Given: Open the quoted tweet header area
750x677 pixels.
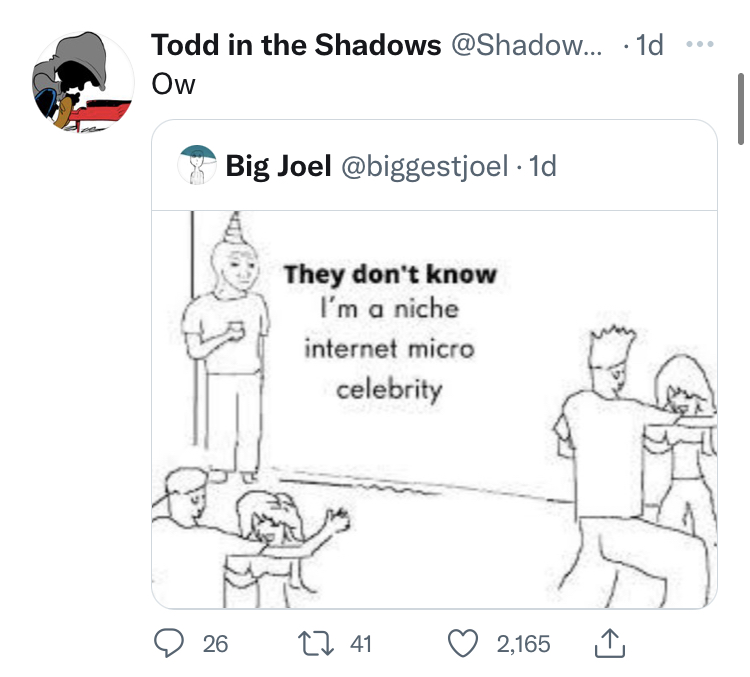Looking at the screenshot, I should pyautogui.click(x=434, y=165).
